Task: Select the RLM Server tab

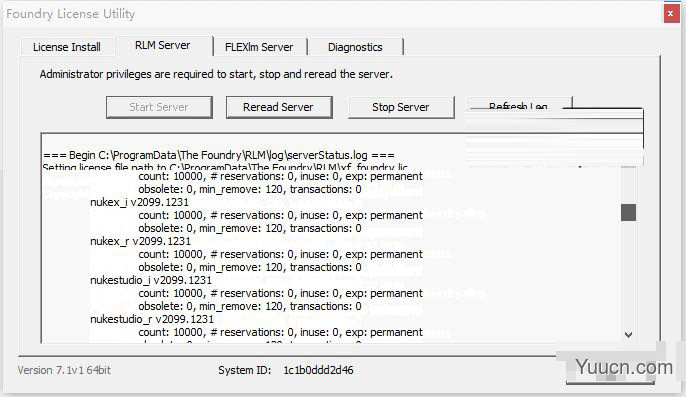Action: pos(163,45)
